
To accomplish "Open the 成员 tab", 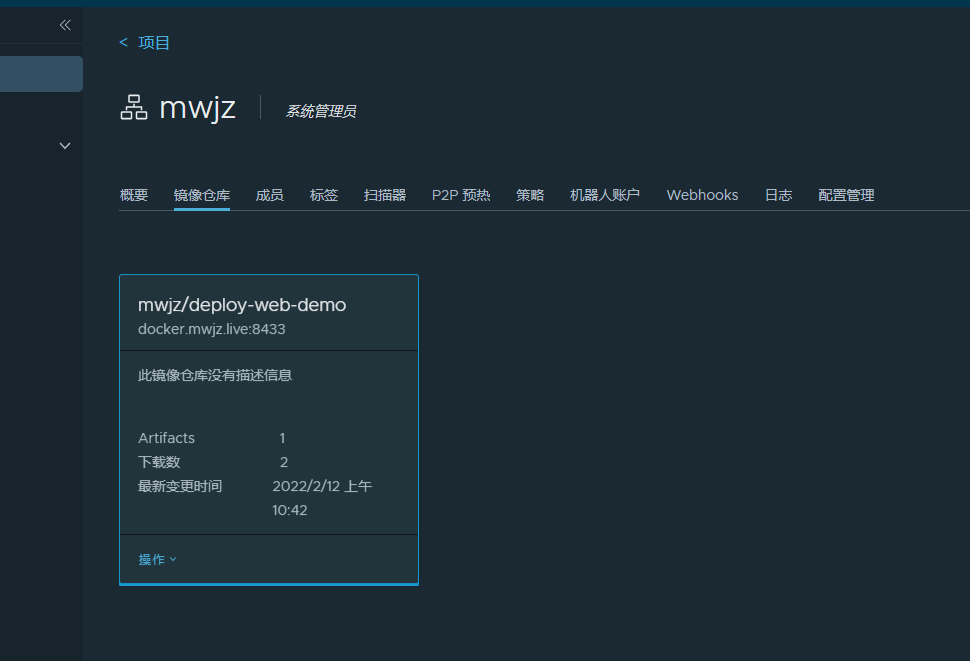I will pyautogui.click(x=270, y=195).
